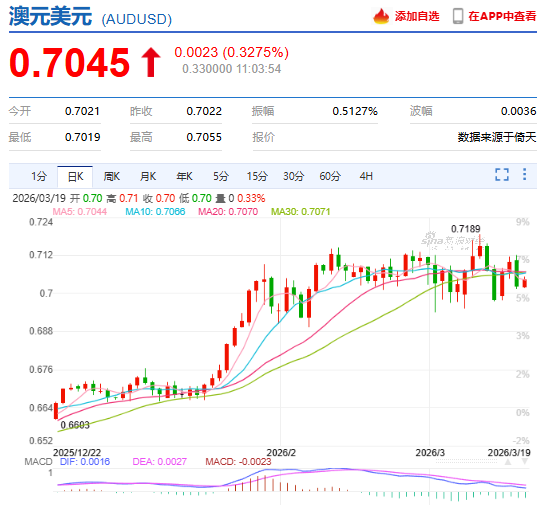
Task: Select the 4H chart tab
Action: coord(366,176)
